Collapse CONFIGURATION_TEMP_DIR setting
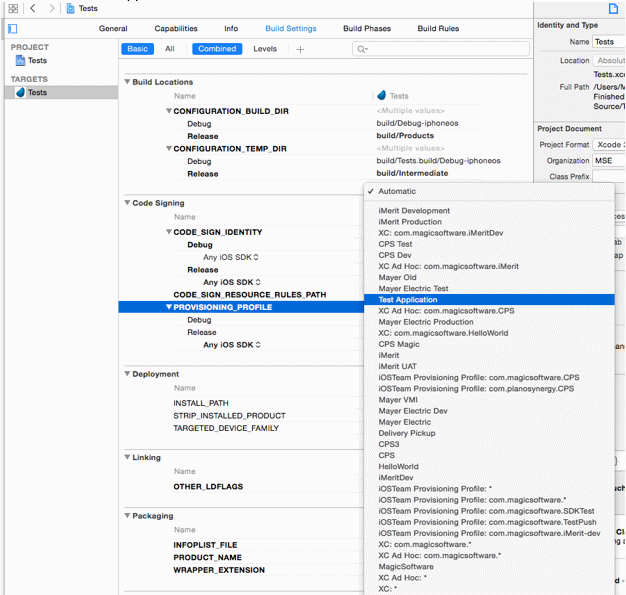The image size is (626, 595). point(169,149)
